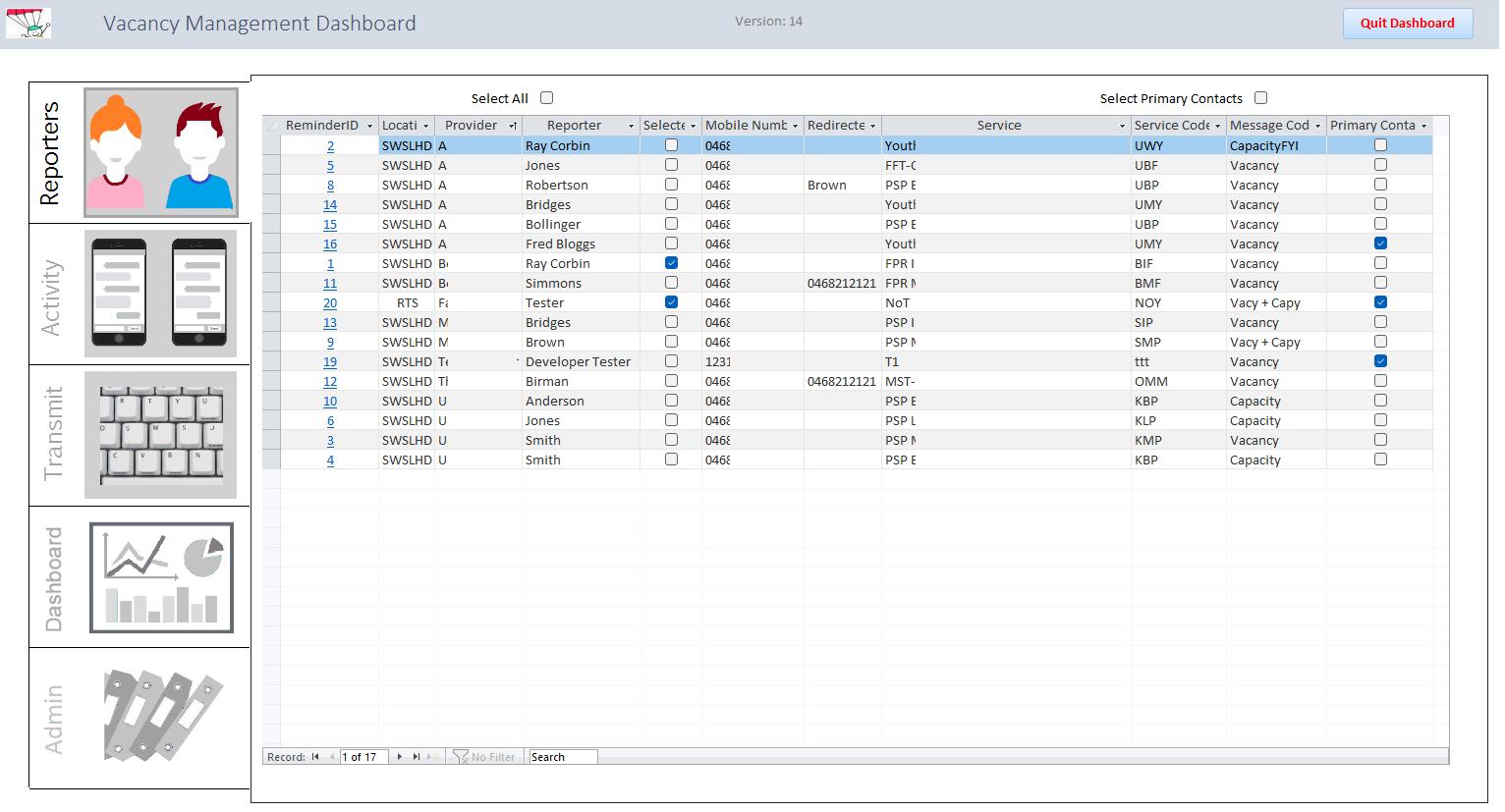Screen dimensions: 1505x812
Task: Toggle Primary Contact checkbox for Tester row
Action: (x=1381, y=302)
